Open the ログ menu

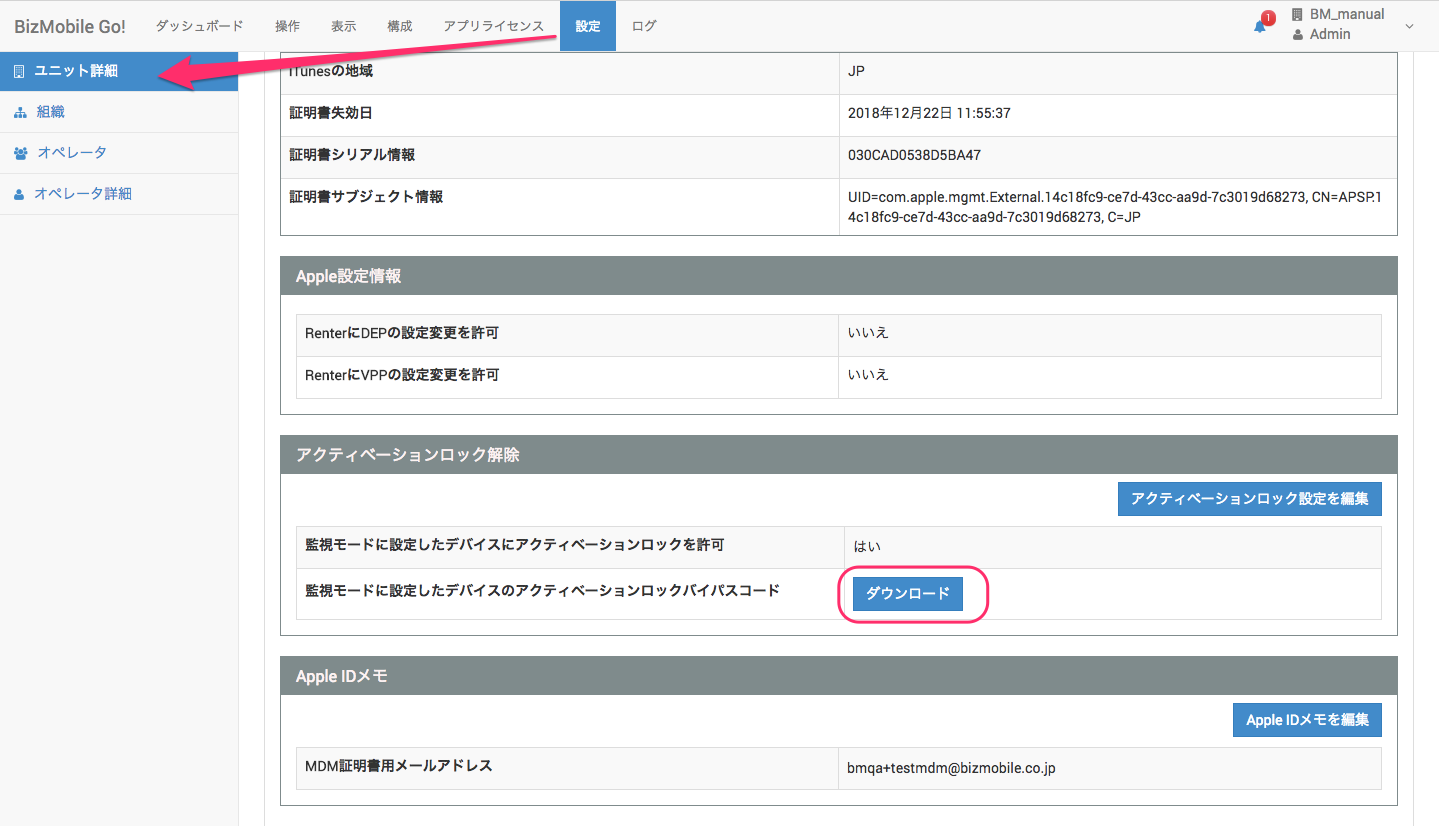[x=644, y=26]
